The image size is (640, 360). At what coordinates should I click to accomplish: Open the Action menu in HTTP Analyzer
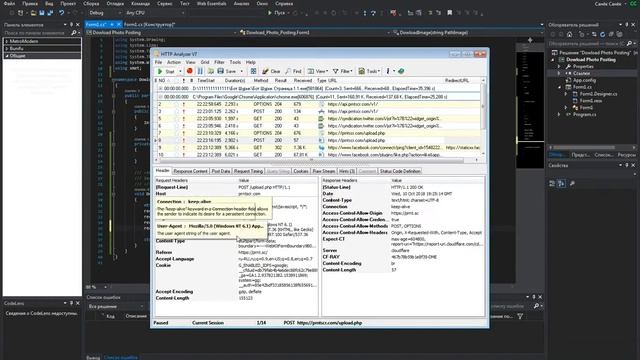(174, 62)
